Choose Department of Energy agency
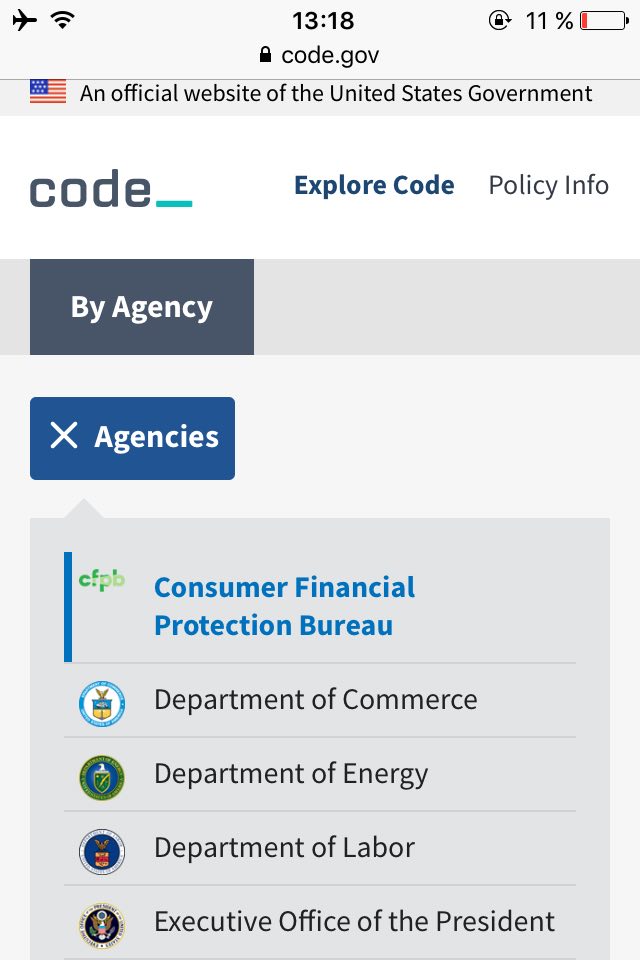 pos(291,773)
